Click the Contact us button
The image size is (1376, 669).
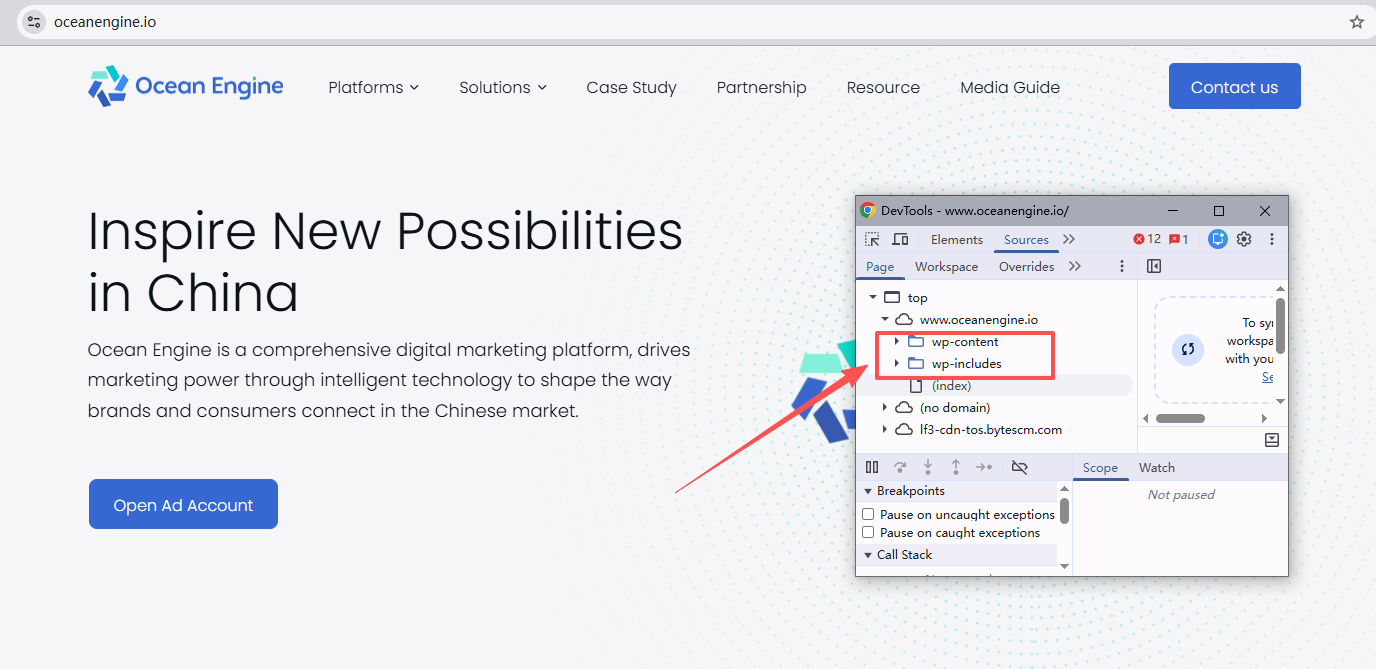[x=1235, y=86]
